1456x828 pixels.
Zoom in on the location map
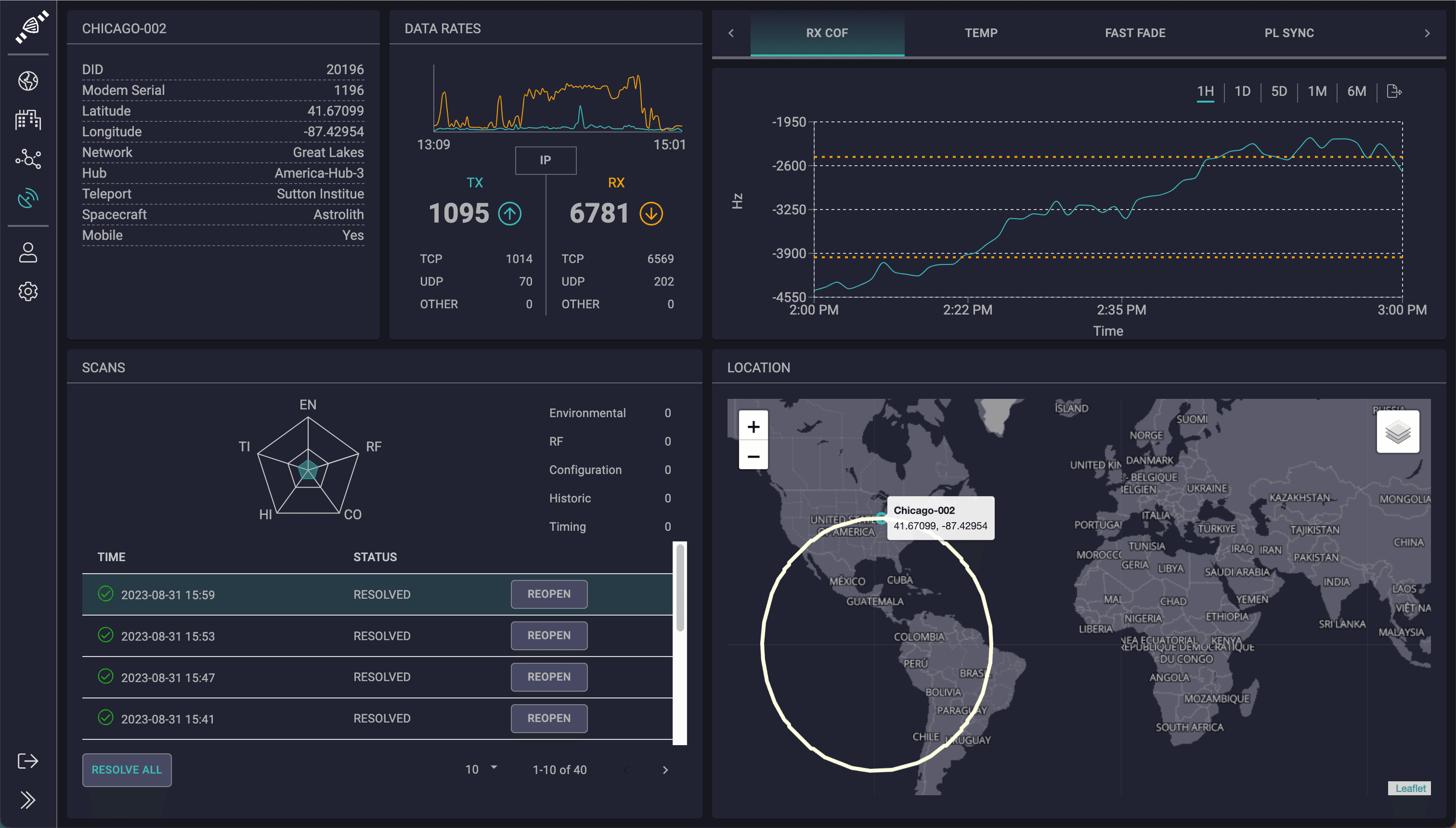point(753,426)
